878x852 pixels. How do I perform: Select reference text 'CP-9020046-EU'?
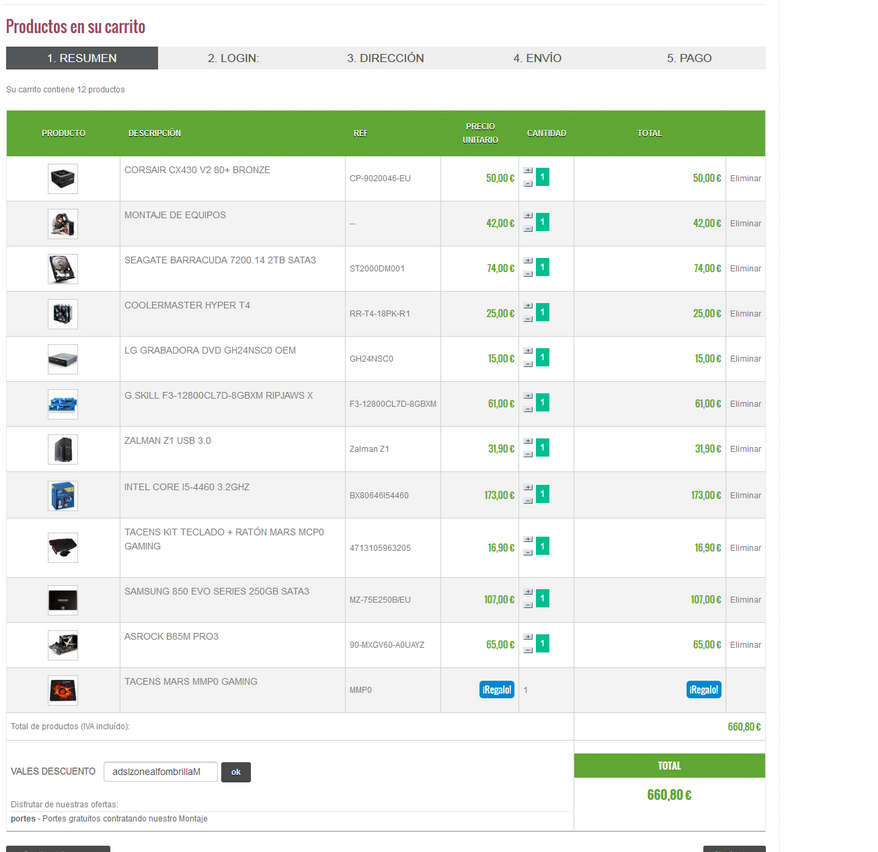coord(380,179)
